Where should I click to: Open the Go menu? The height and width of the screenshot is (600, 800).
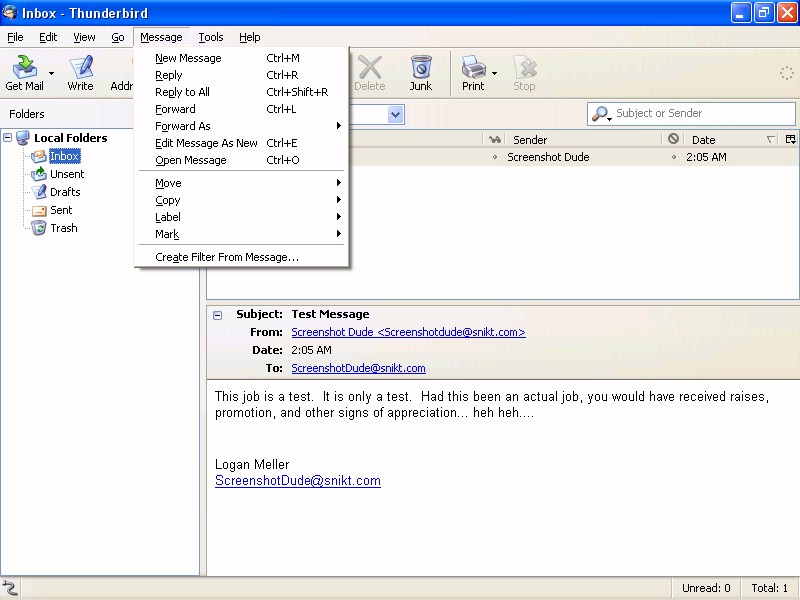[x=118, y=37]
